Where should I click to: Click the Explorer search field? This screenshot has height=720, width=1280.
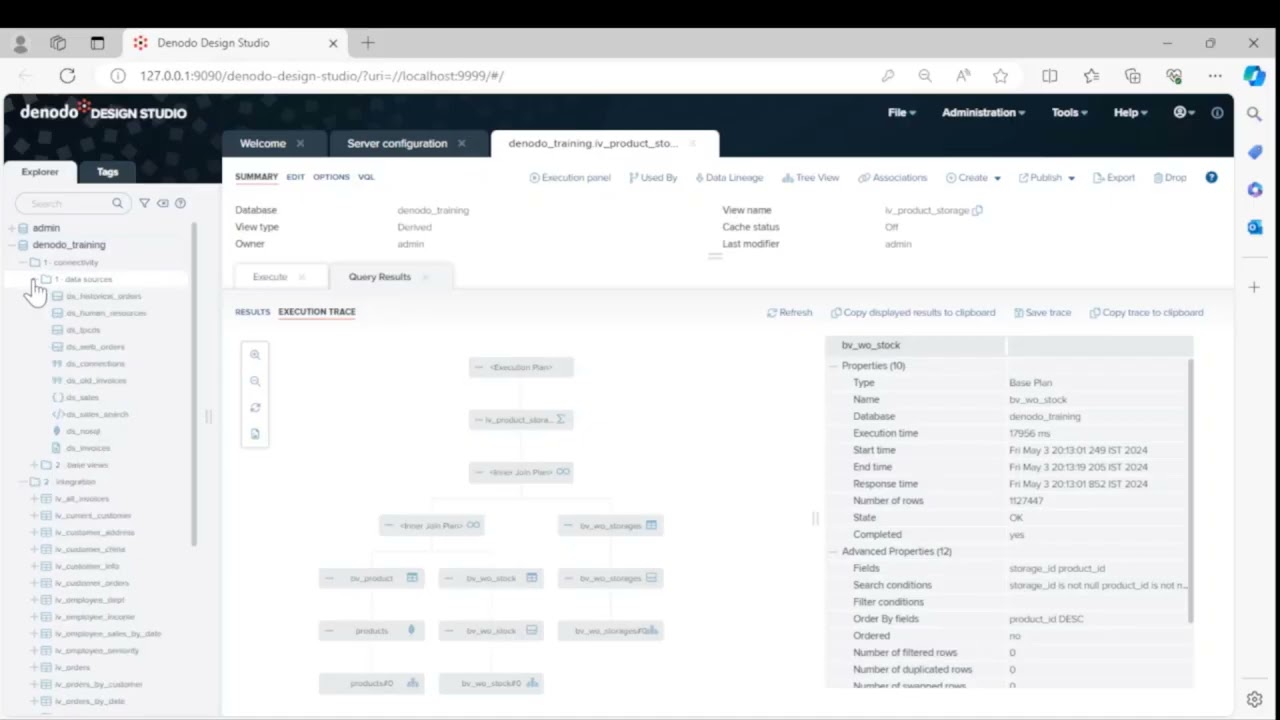[x=70, y=203]
